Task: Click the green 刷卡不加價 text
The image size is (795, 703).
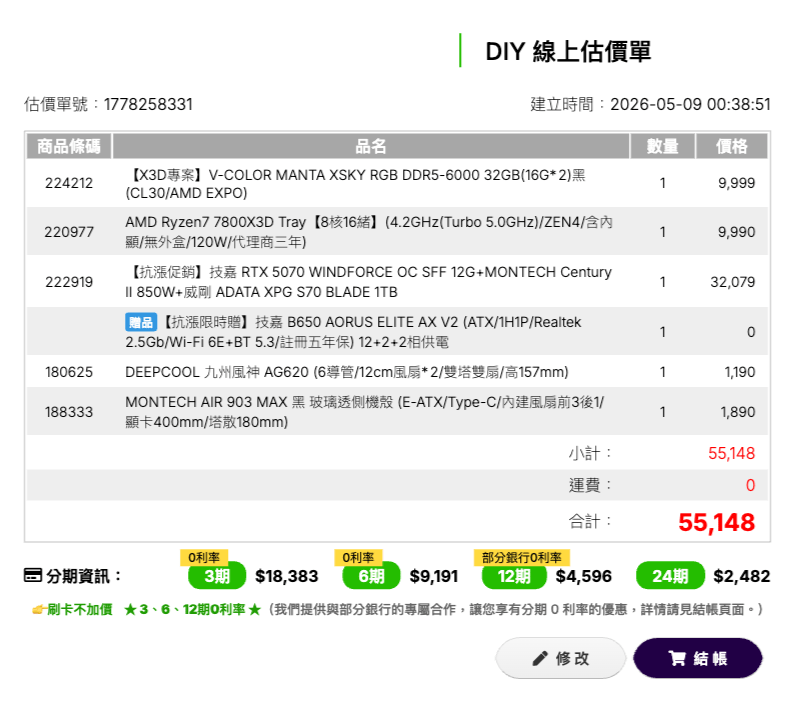Action: 80,609
